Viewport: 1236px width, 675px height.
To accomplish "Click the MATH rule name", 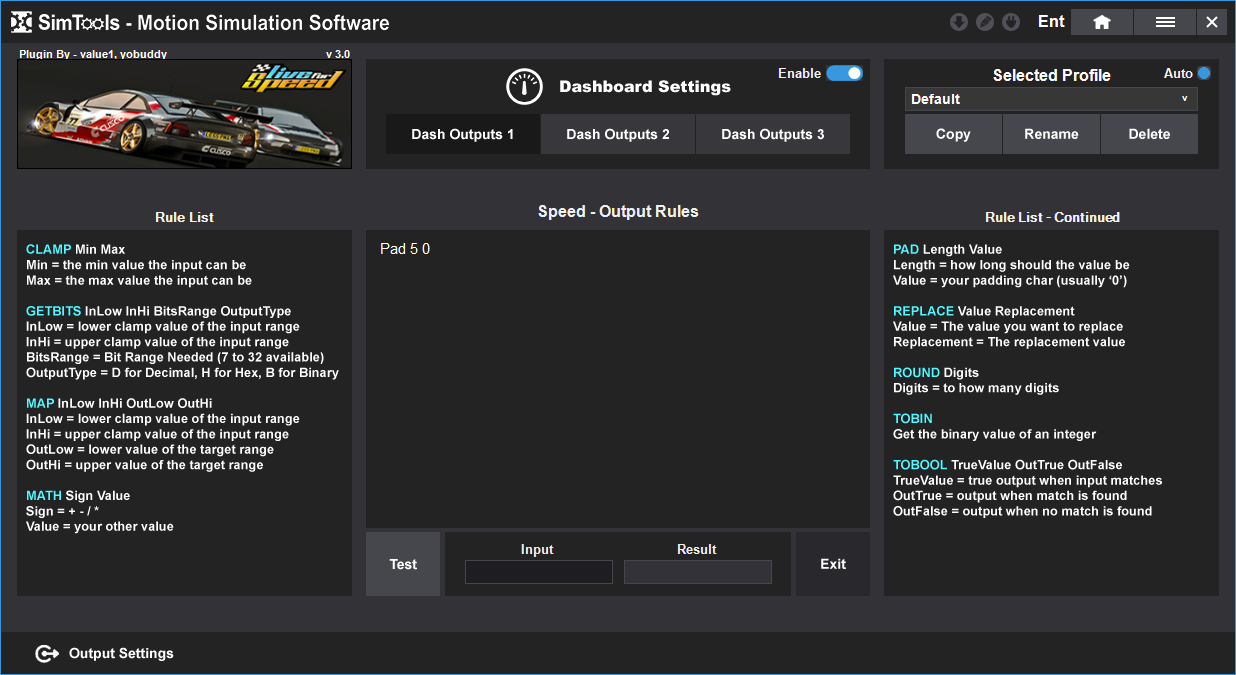I will (44, 496).
